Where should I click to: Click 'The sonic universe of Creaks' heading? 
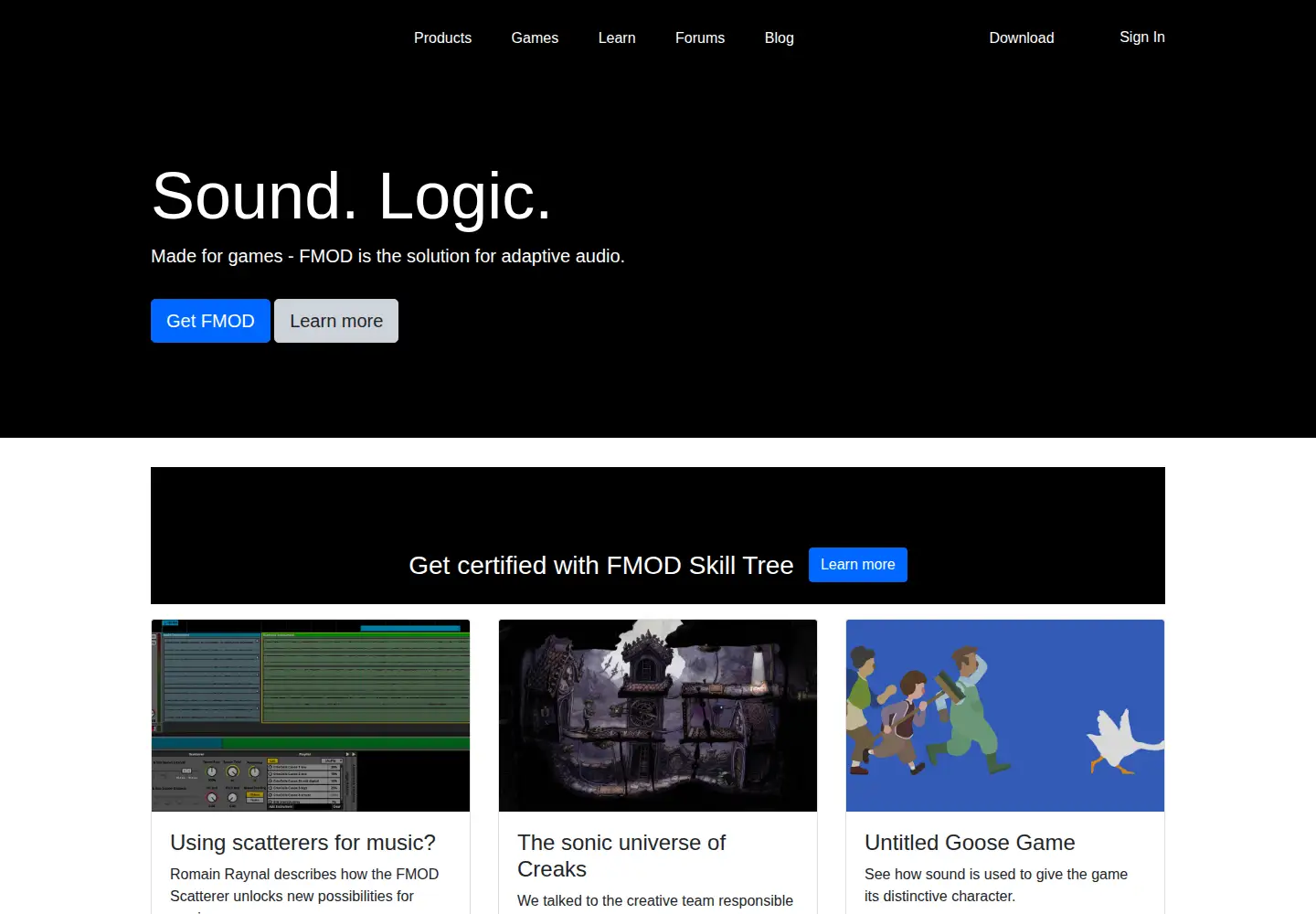621,856
